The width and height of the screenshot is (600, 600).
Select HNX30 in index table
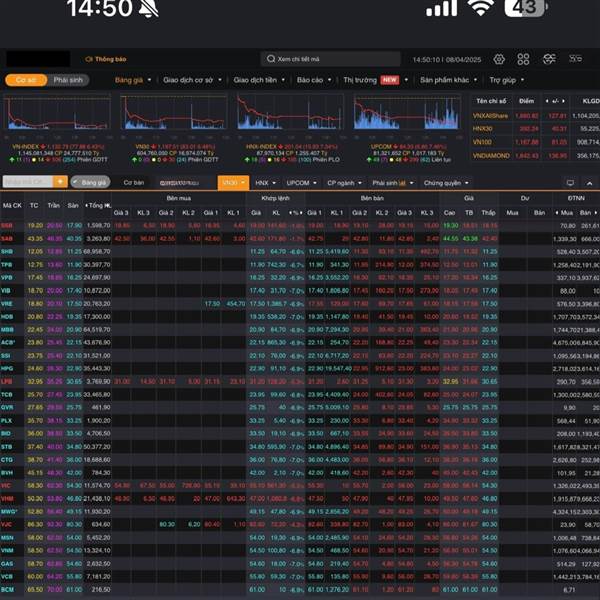[x=483, y=129]
